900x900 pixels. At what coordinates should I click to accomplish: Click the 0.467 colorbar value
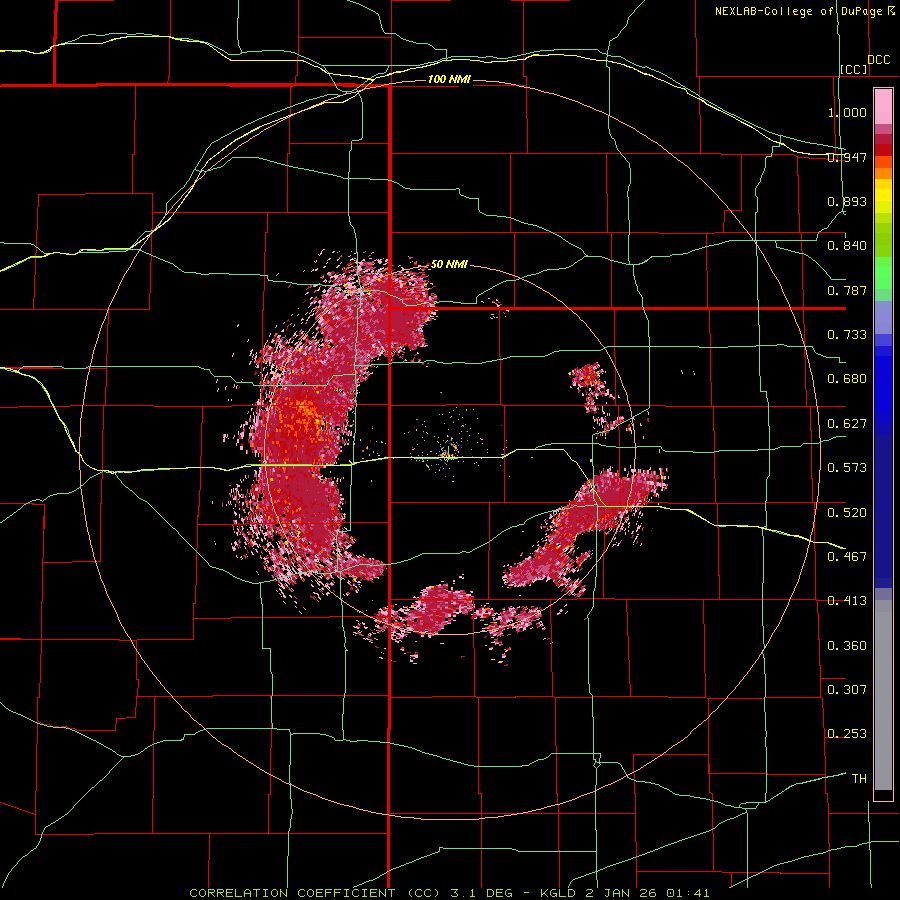pos(847,556)
